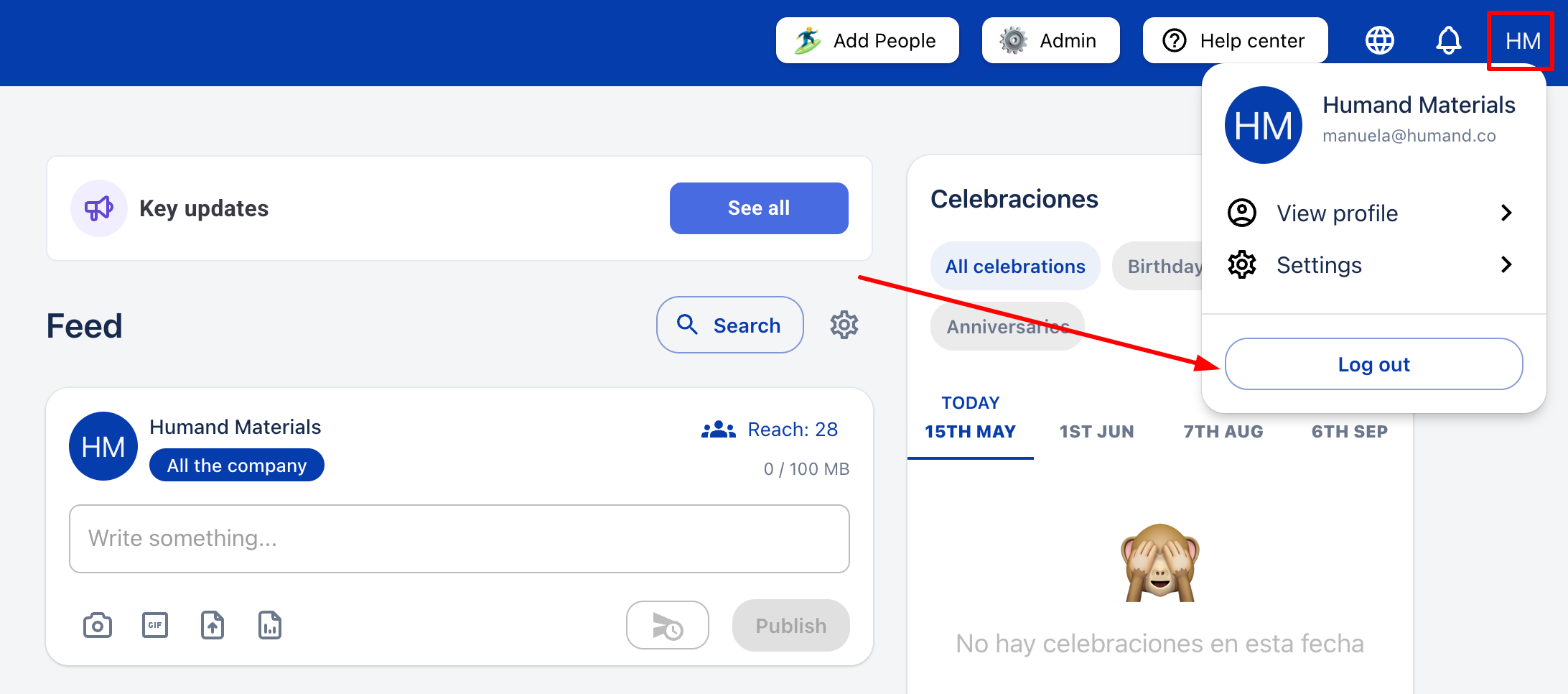
Task: Add a GIF to the post
Action: point(155,625)
